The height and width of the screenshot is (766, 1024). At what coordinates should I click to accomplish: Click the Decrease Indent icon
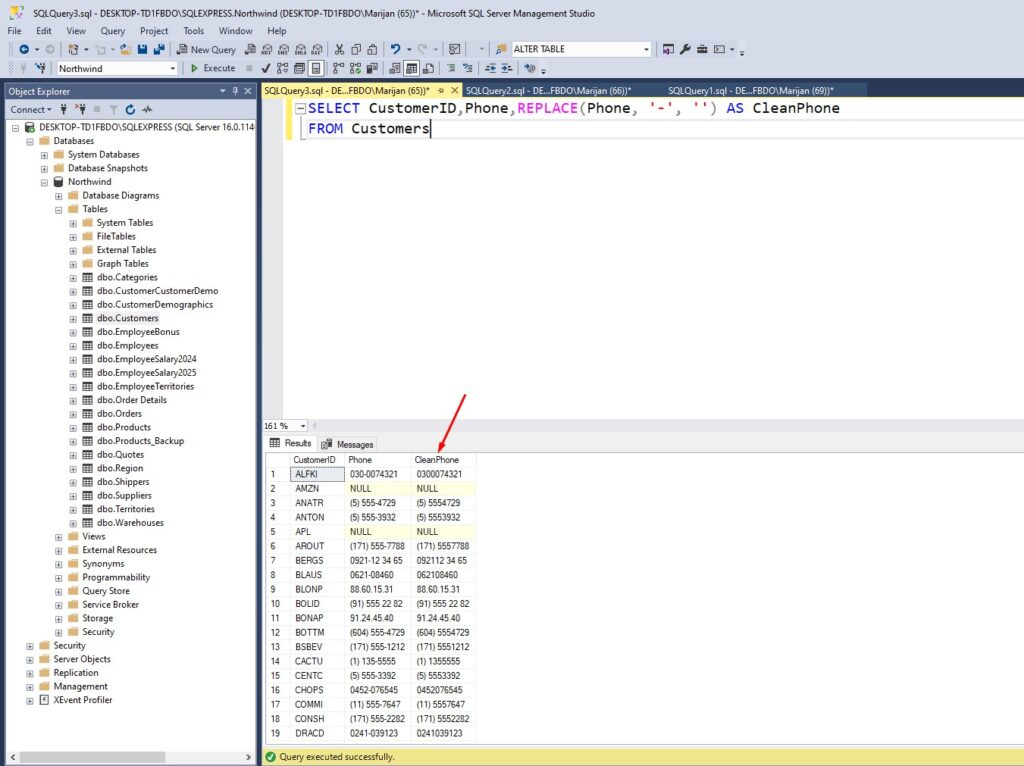[490, 68]
